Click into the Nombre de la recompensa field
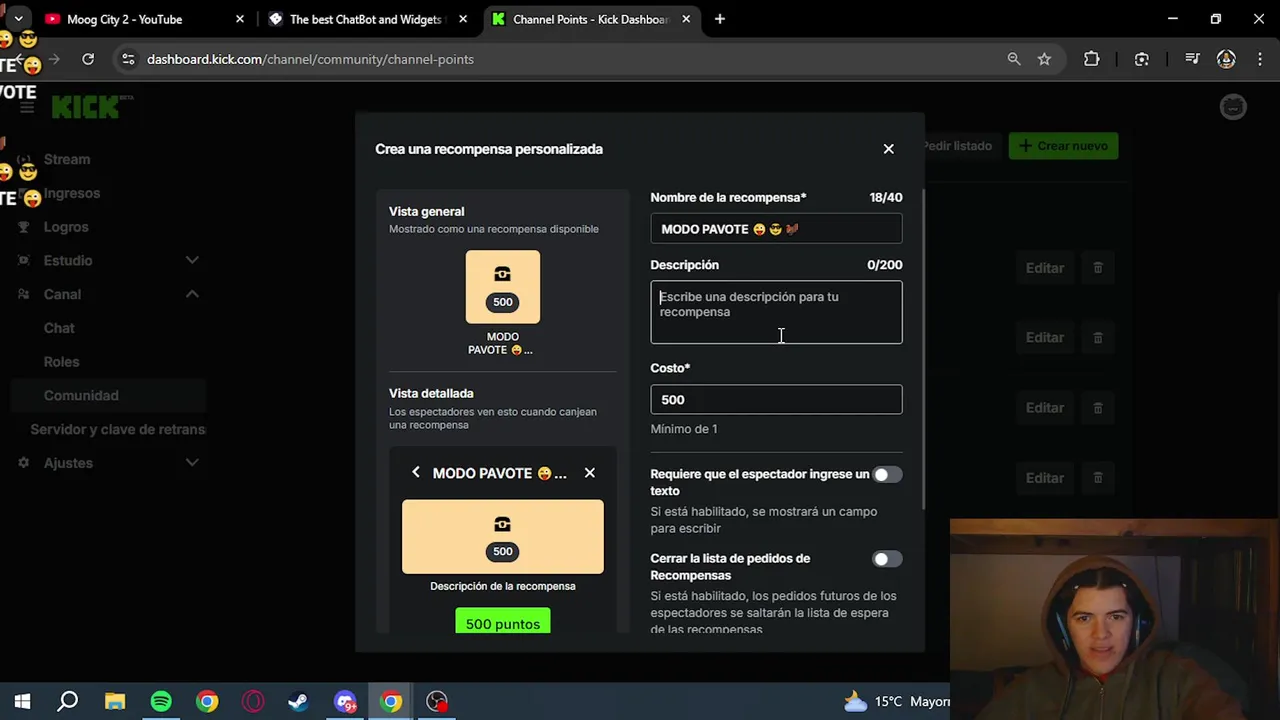The image size is (1280, 720). (776, 229)
